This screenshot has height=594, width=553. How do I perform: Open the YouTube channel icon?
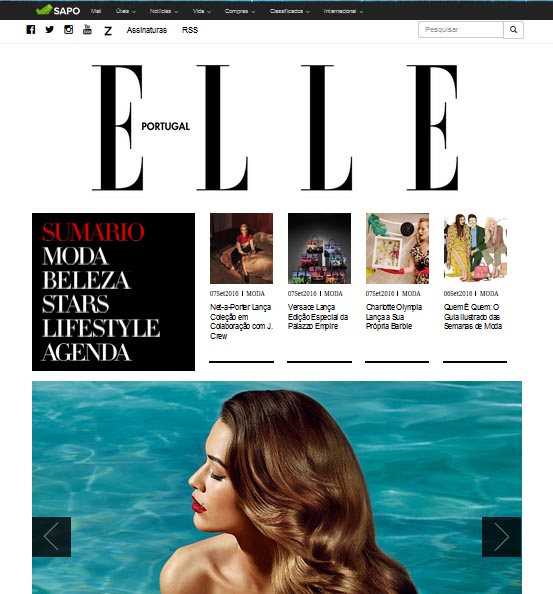tap(87, 29)
